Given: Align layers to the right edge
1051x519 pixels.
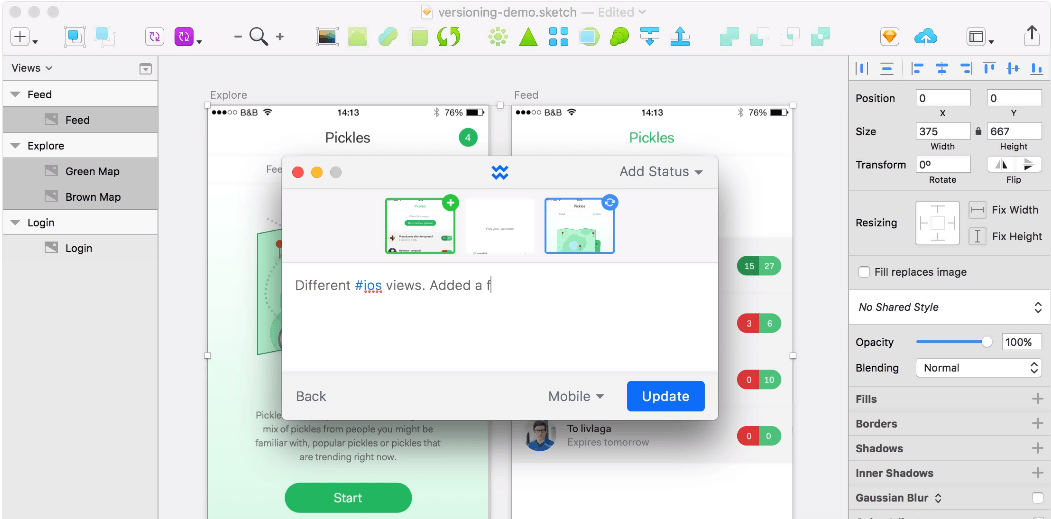Looking at the screenshot, I should [x=965, y=68].
